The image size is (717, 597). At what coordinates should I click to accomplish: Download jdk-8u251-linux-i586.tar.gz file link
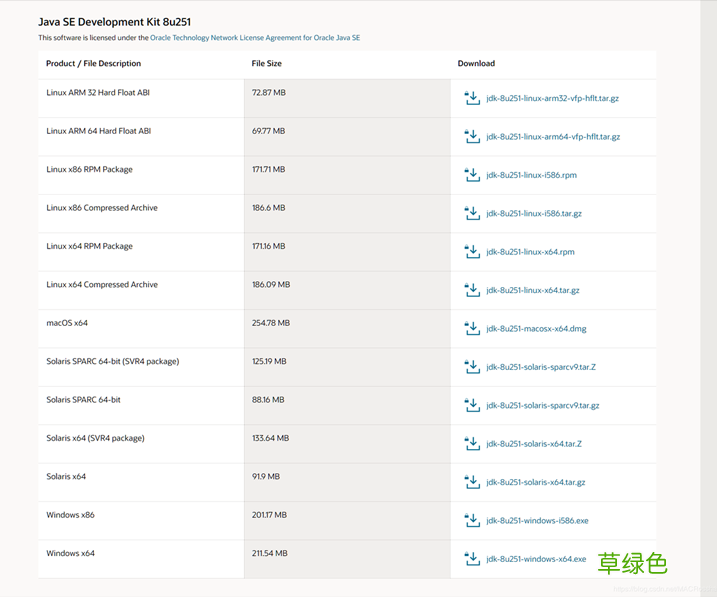click(534, 214)
